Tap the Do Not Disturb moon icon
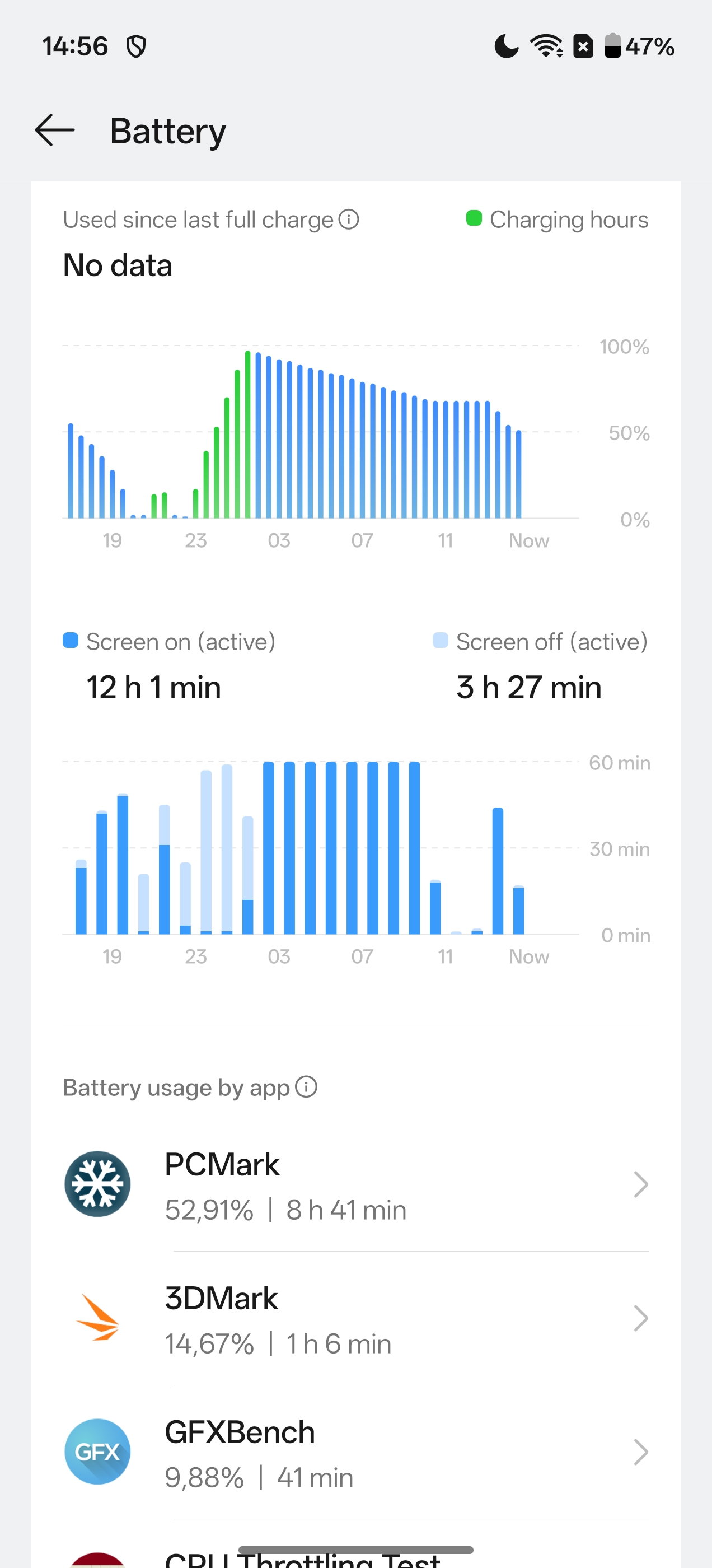 (x=507, y=46)
